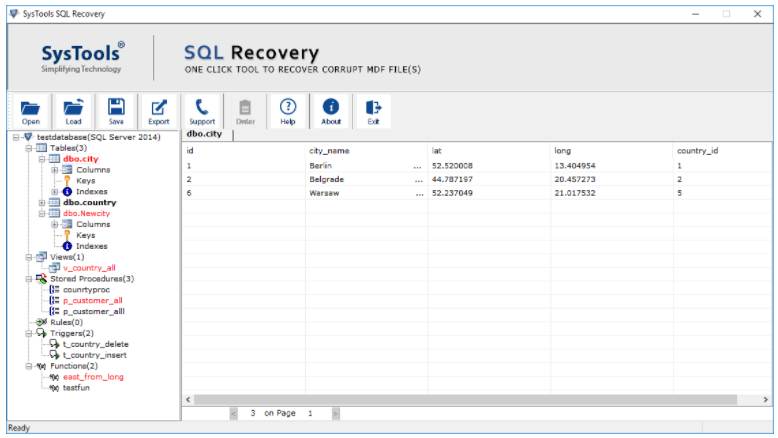Image resolution: width=778 pixels, height=438 pixels.
Task: Click the Keys icon under dbo.Newcity
Action: point(67,235)
